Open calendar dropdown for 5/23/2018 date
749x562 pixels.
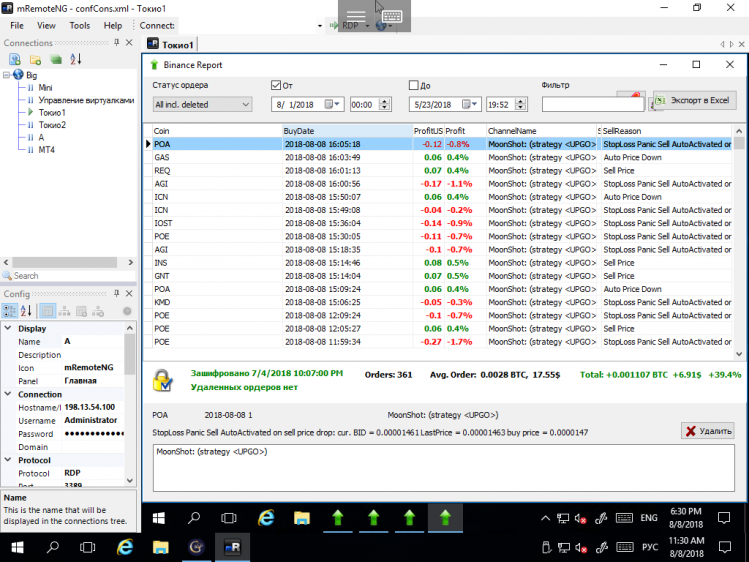tap(470, 104)
